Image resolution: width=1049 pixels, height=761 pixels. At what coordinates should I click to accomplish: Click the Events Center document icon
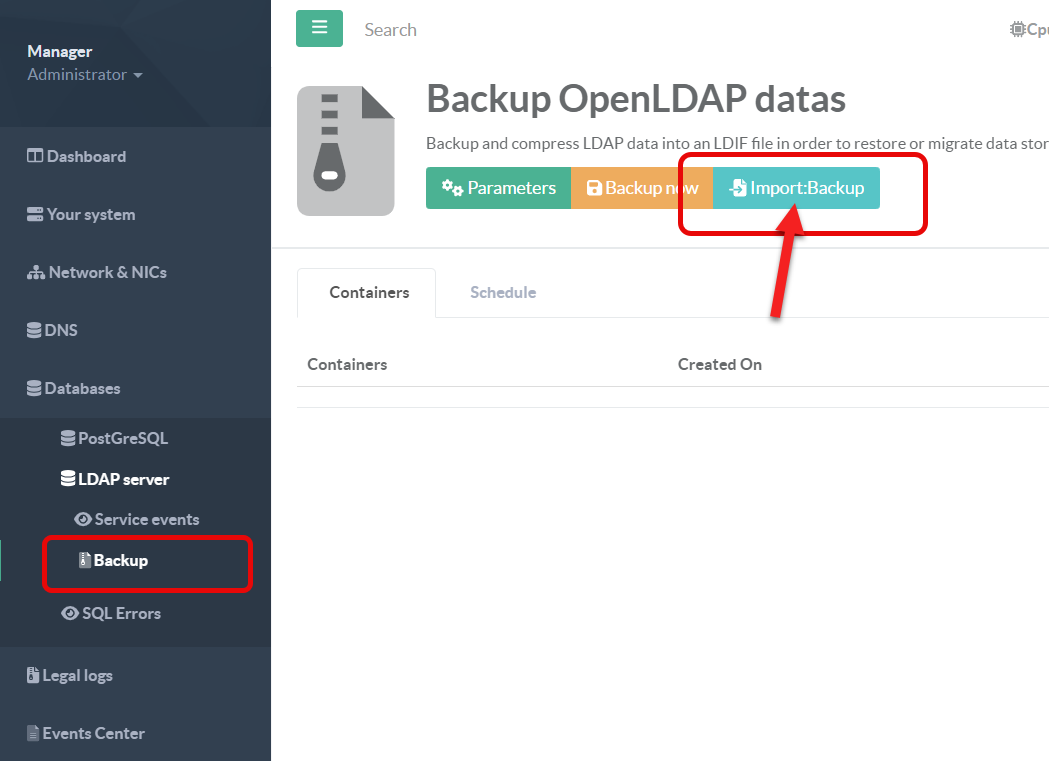point(33,734)
